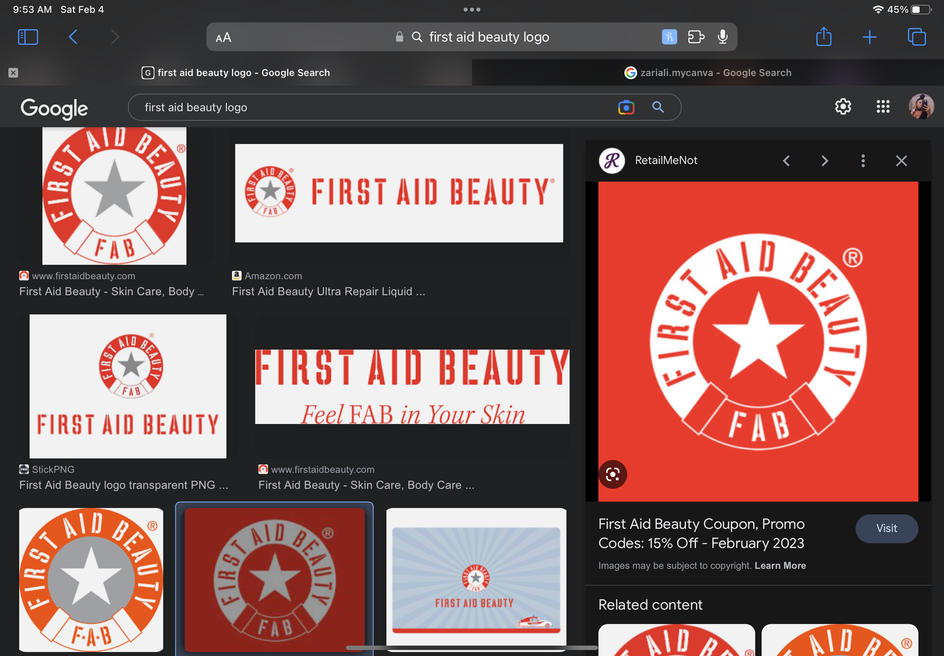The width and height of the screenshot is (944, 656).
Task: Open Google quick settings gear
Action: [843, 107]
